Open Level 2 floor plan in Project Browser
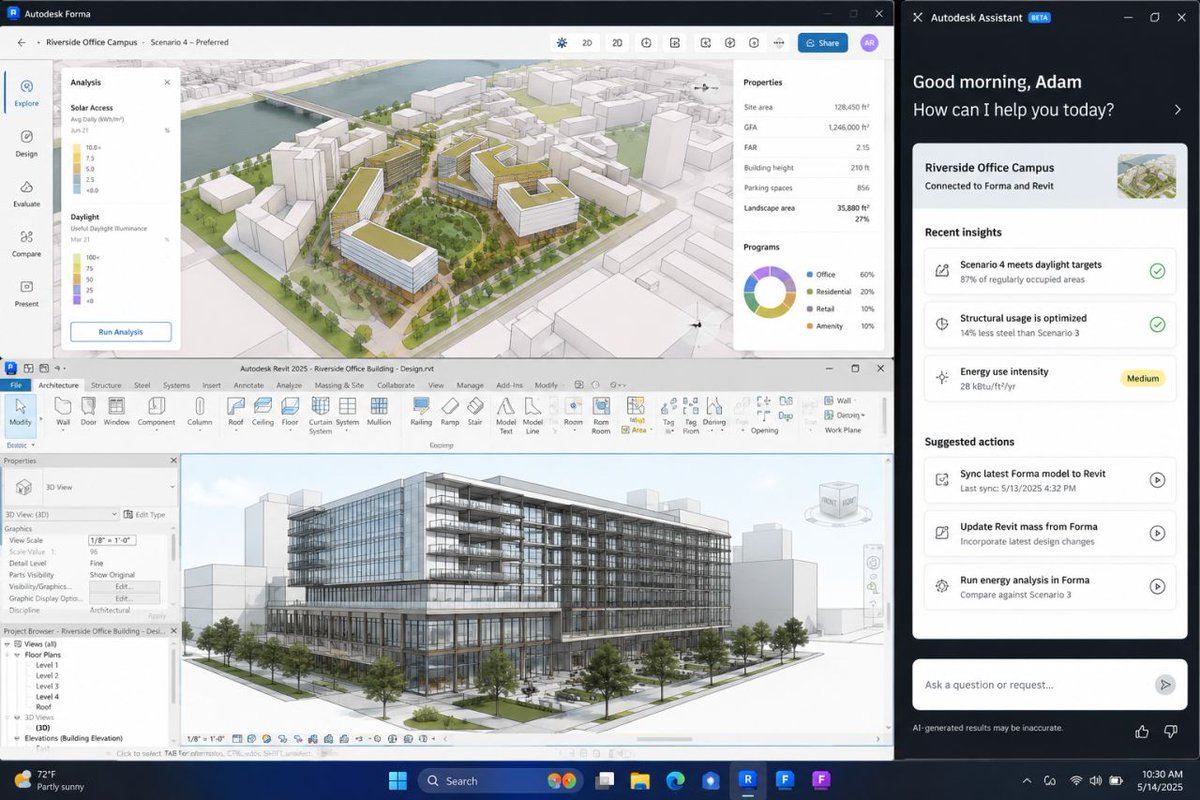Image resolution: width=1200 pixels, height=800 pixels. coord(47,676)
